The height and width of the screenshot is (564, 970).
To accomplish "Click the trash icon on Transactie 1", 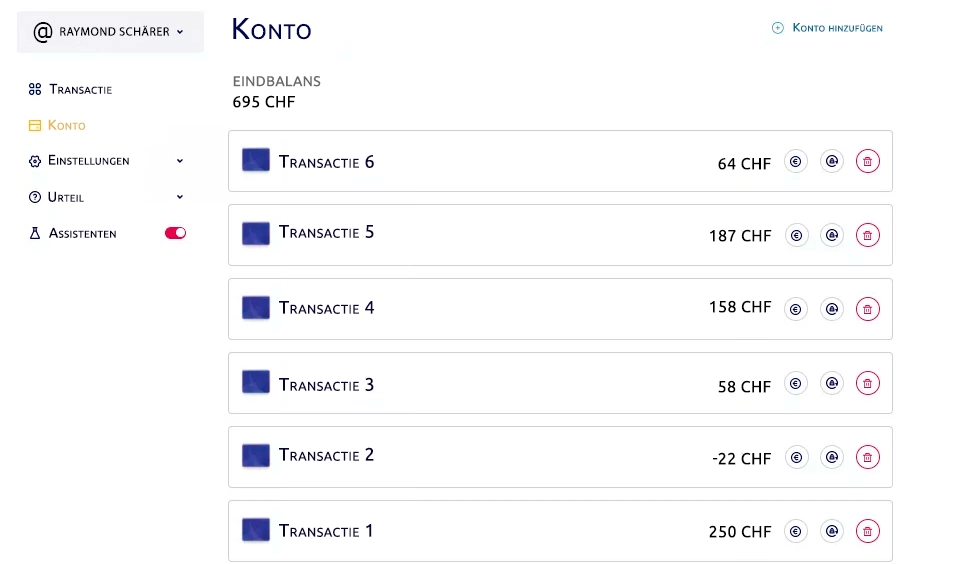I will point(867,531).
